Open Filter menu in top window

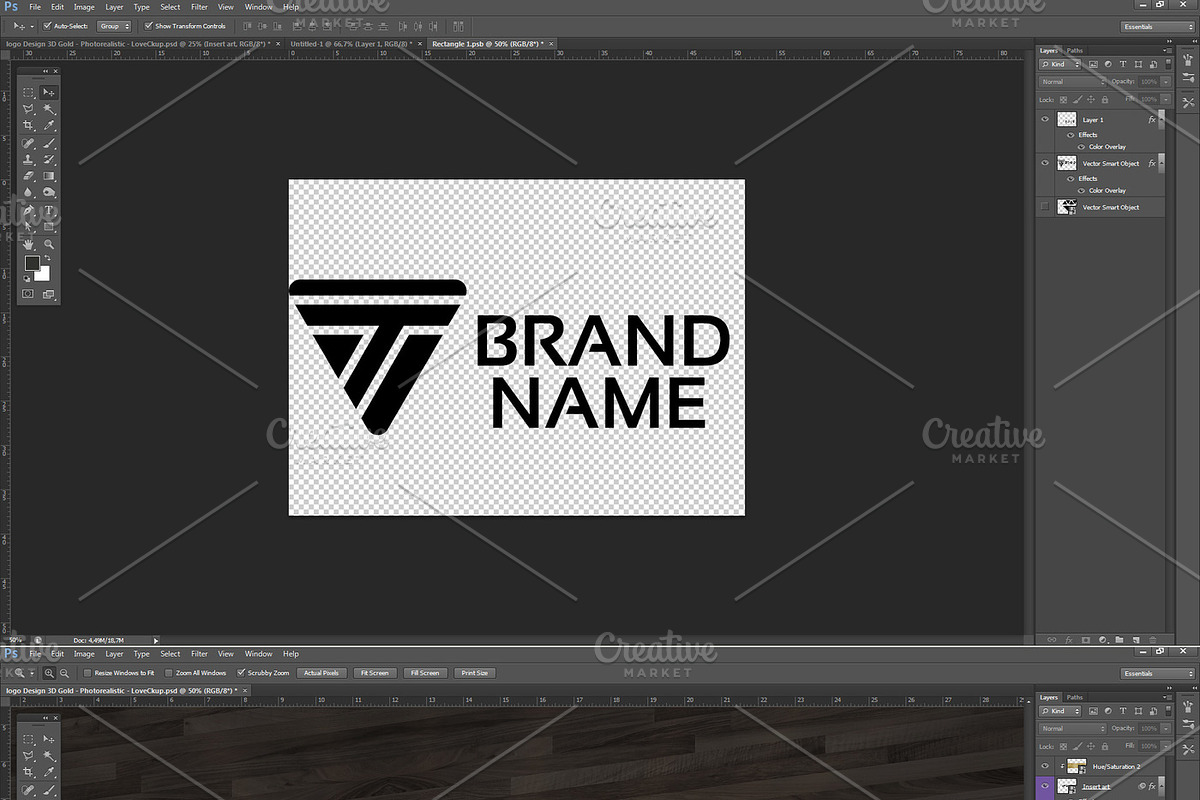tap(200, 7)
